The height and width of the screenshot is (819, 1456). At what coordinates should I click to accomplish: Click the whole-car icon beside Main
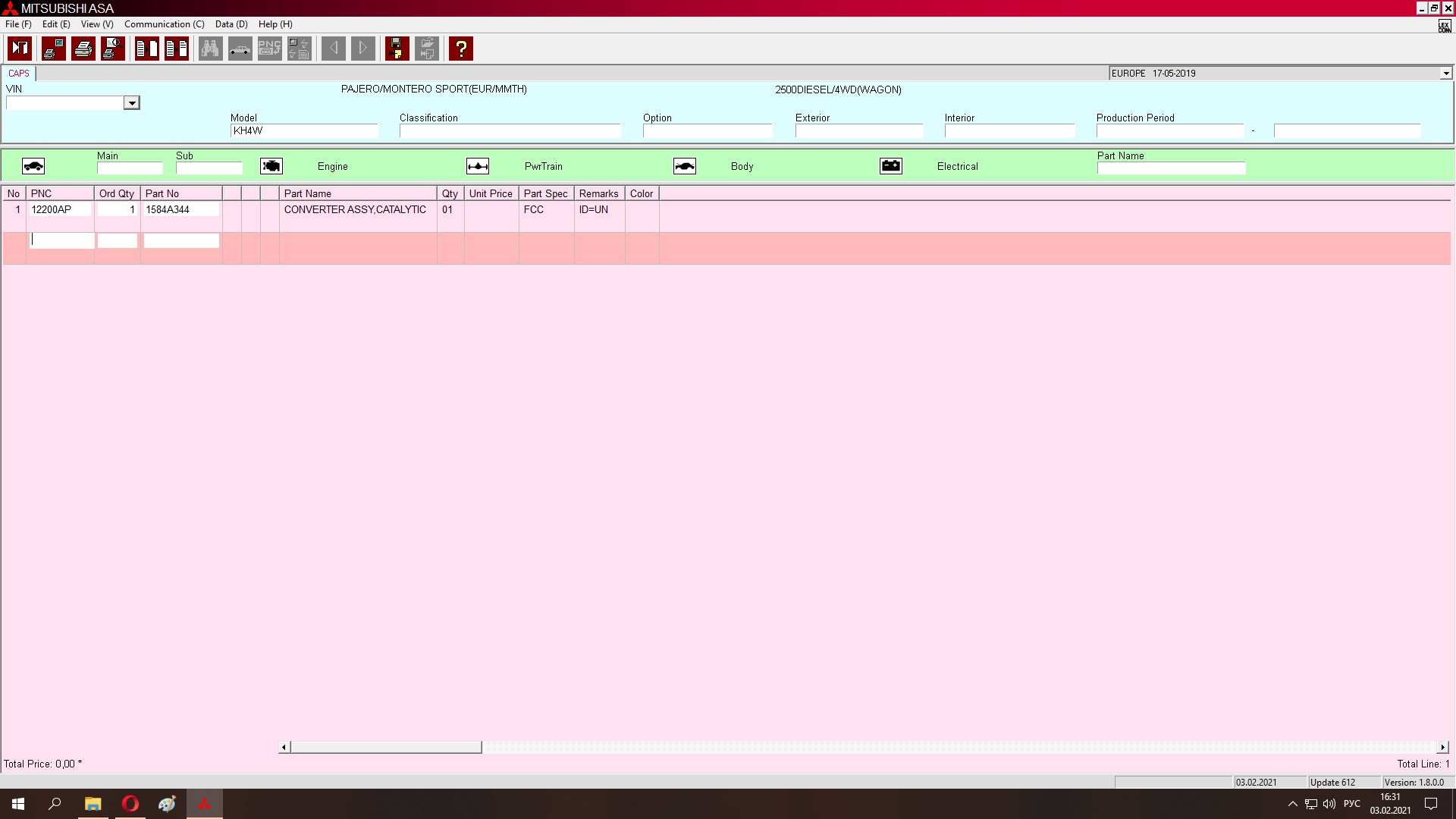point(33,166)
